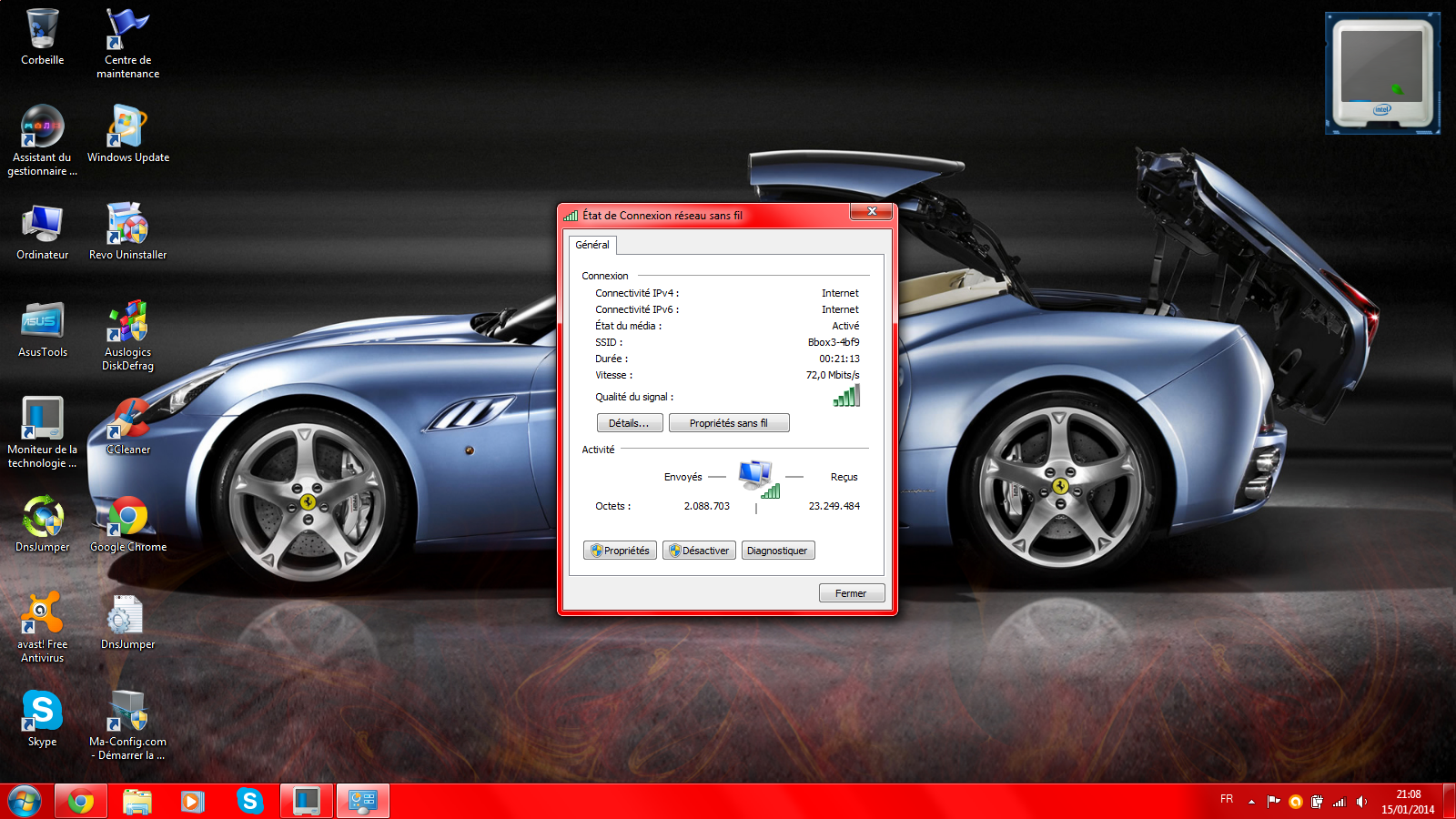The image size is (1456, 819).
Task: Show hidden system tray icons
Action: tap(1252, 802)
